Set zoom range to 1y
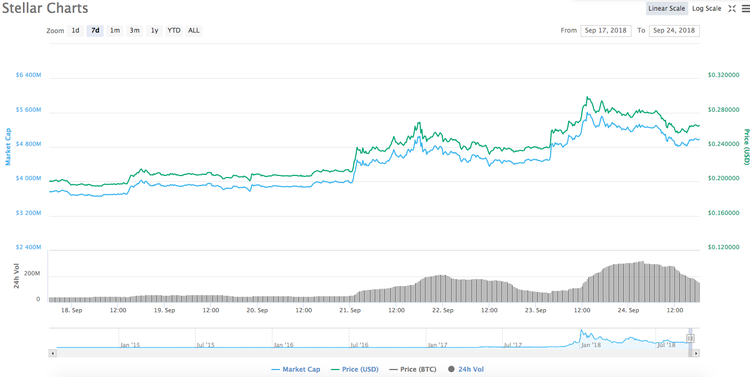Image resolution: width=750 pixels, height=377 pixels. tap(154, 31)
